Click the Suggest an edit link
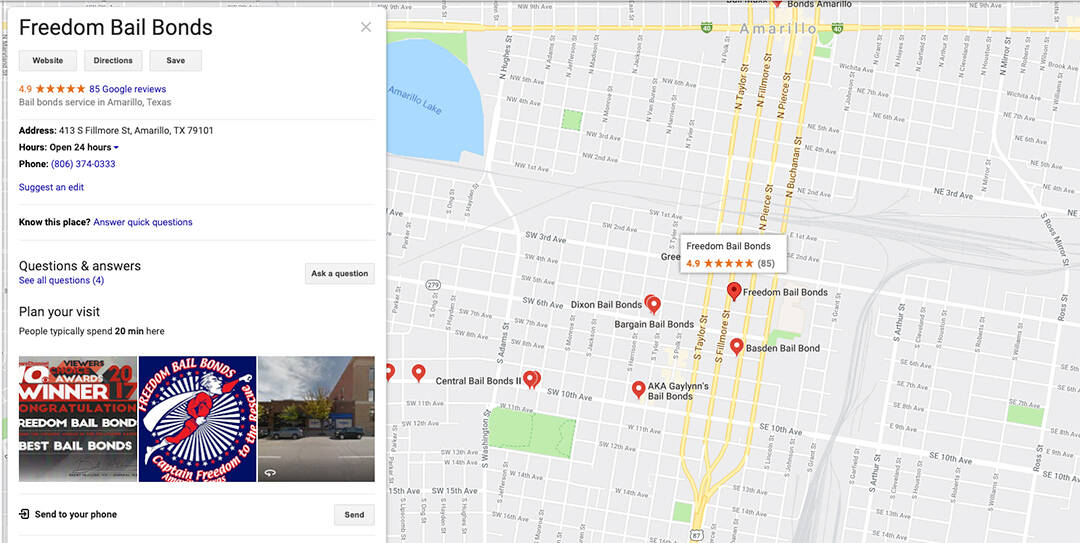The image size is (1080, 543). coord(52,187)
